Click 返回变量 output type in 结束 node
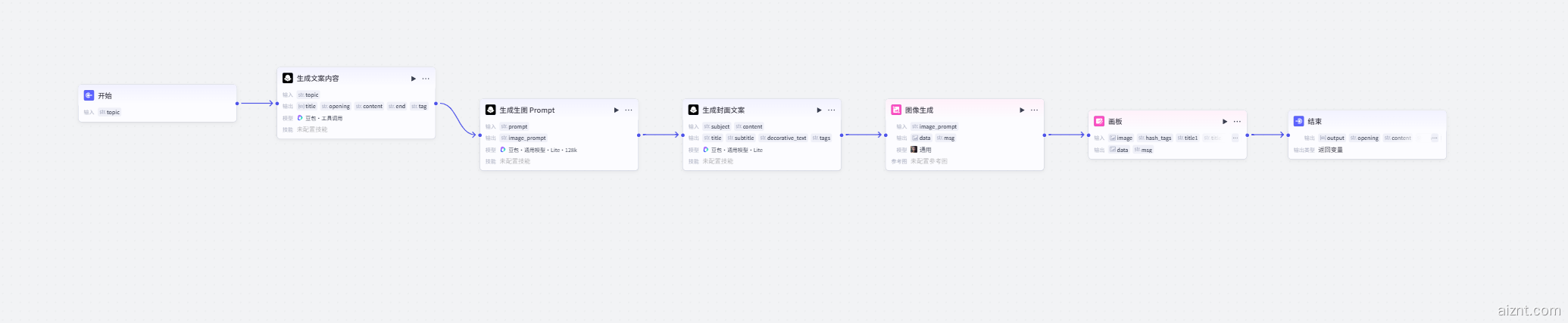The width and height of the screenshot is (1568, 323). point(1330,150)
